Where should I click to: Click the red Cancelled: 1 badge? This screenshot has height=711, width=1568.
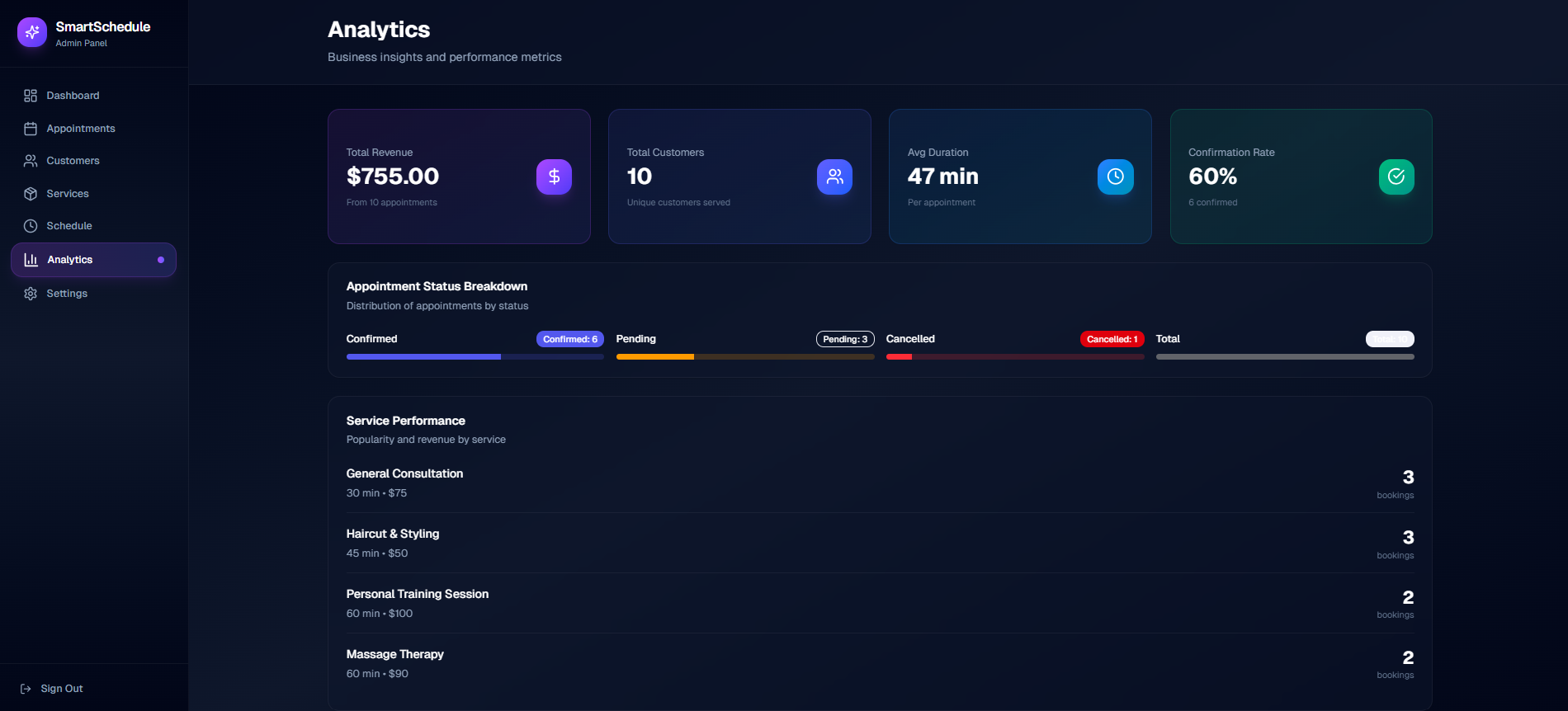click(1112, 339)
